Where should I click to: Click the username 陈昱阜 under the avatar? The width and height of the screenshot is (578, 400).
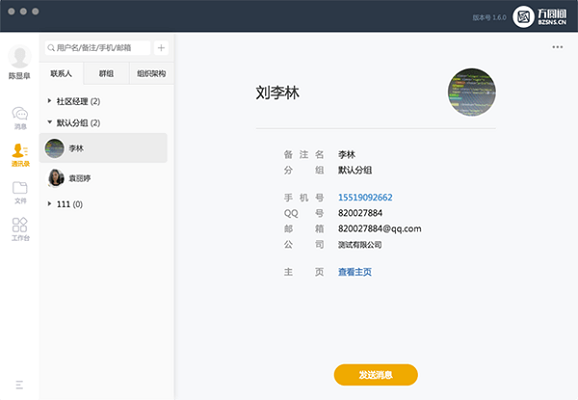(19, 76)
